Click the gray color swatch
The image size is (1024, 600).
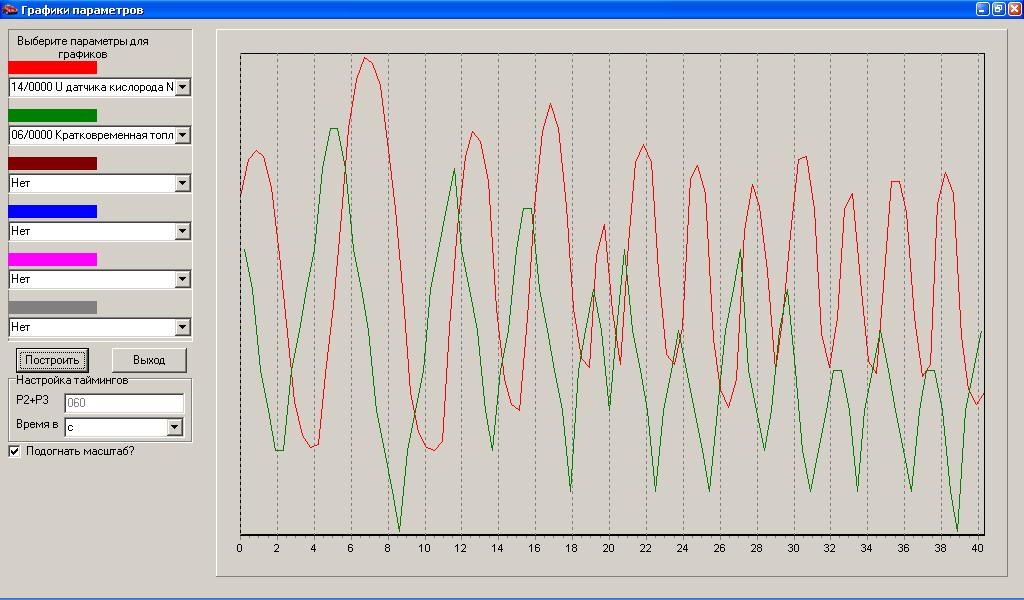click(52, 308)
